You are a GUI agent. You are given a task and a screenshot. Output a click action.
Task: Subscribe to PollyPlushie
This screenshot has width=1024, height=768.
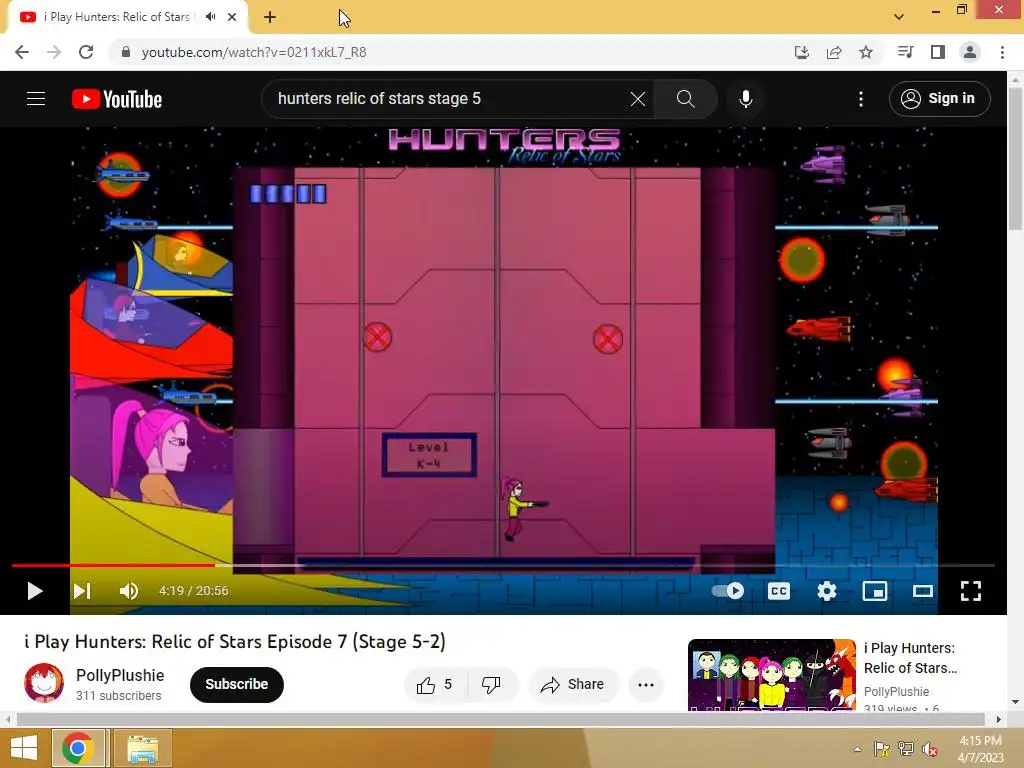236,684
